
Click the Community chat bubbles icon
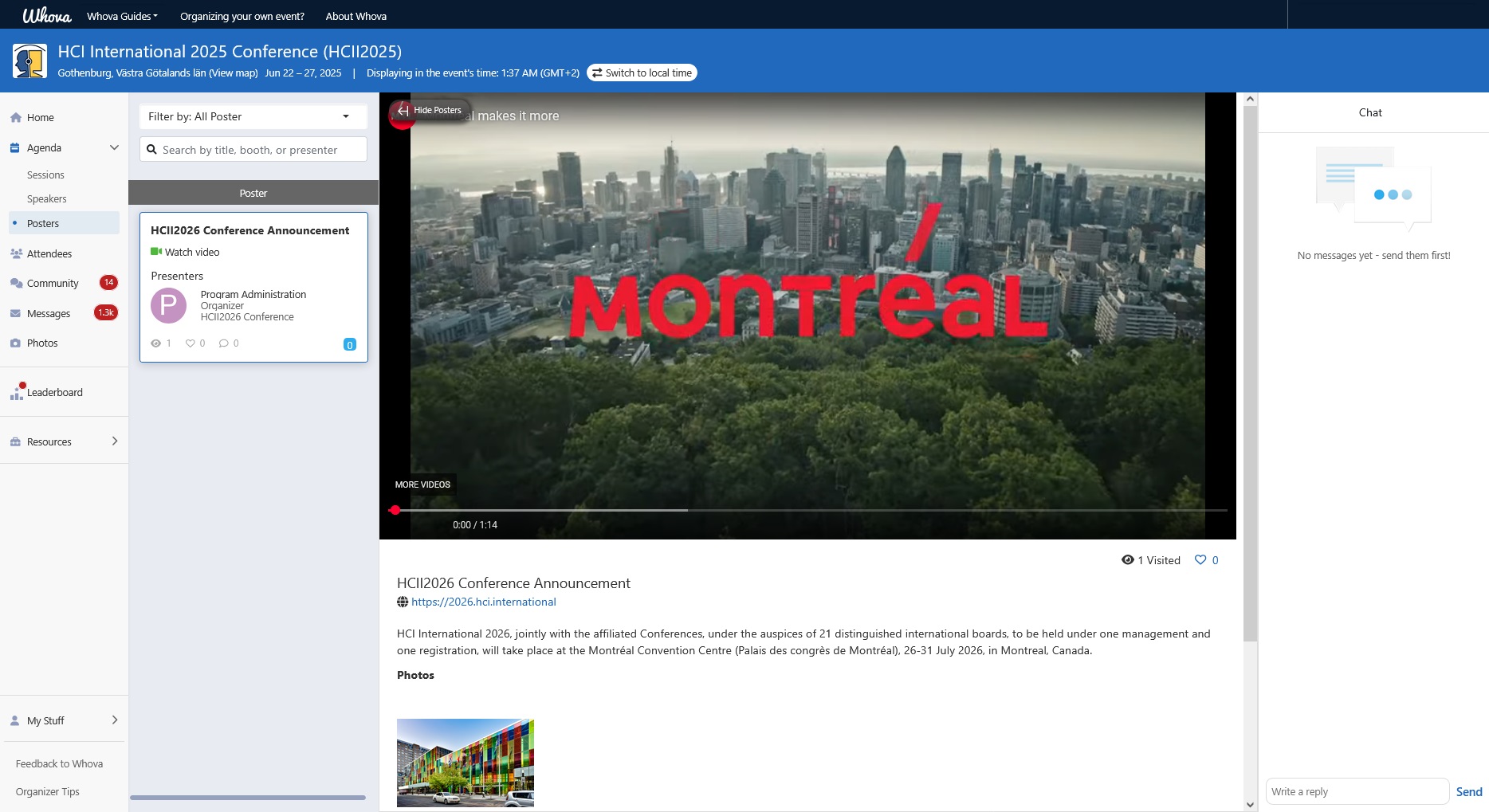pos(15,283)
